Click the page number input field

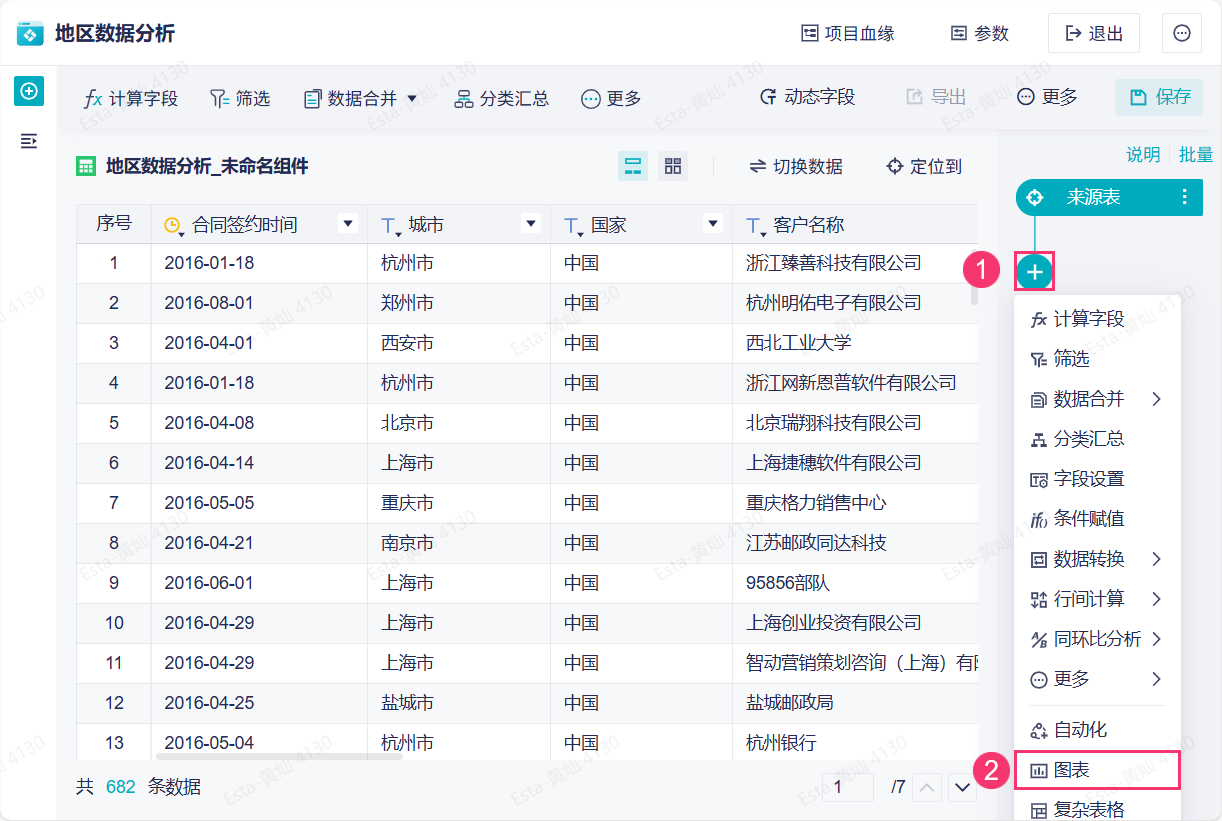(847, 787)
